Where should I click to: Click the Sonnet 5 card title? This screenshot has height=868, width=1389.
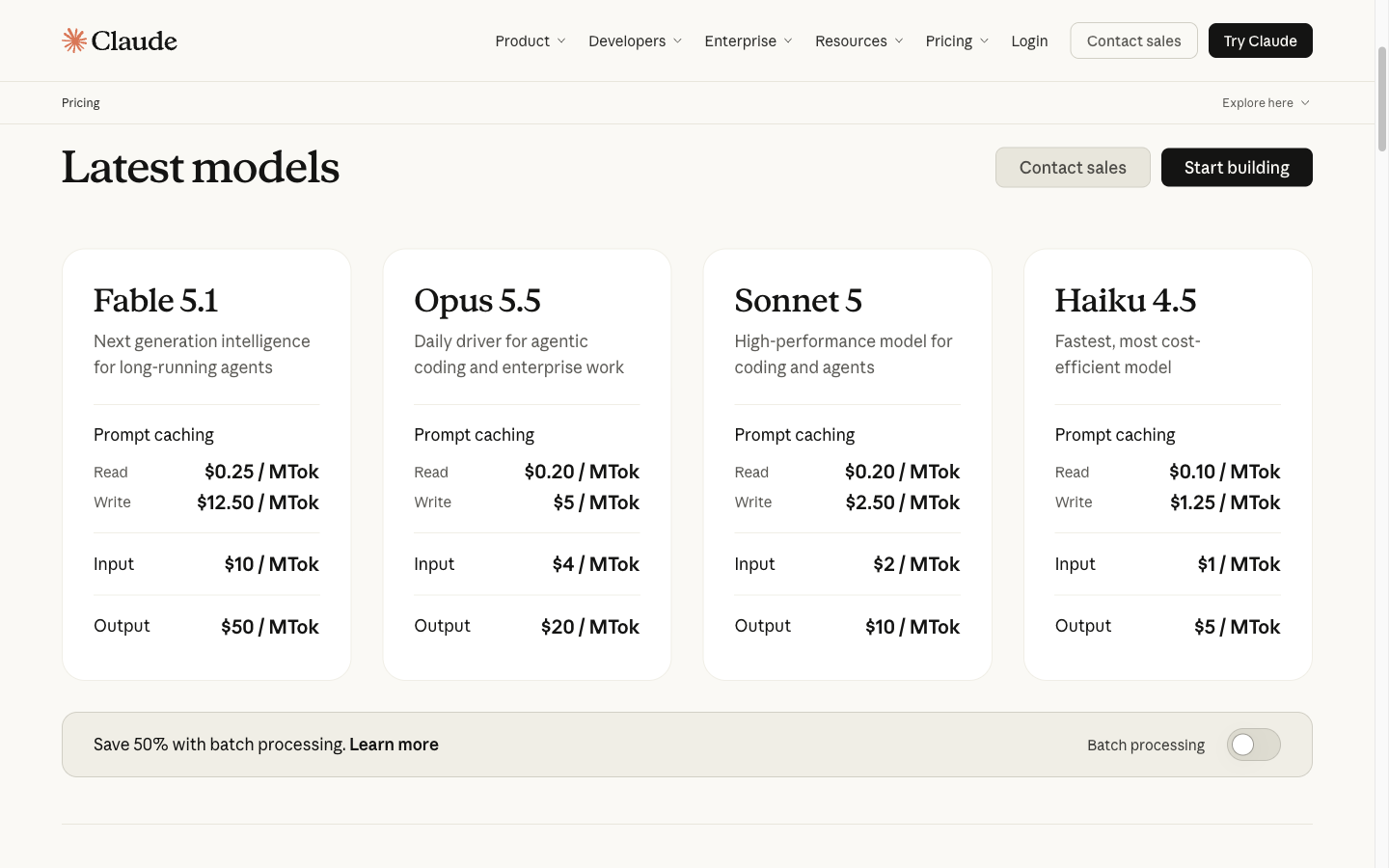798,301
